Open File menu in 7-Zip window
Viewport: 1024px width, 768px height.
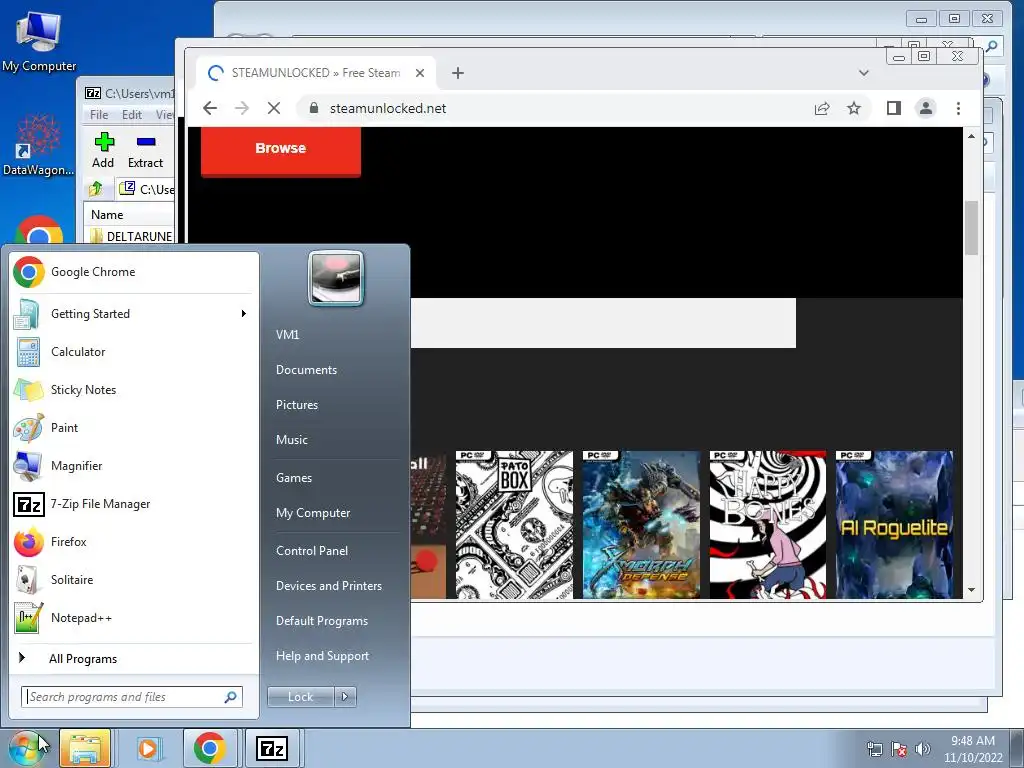99,115
